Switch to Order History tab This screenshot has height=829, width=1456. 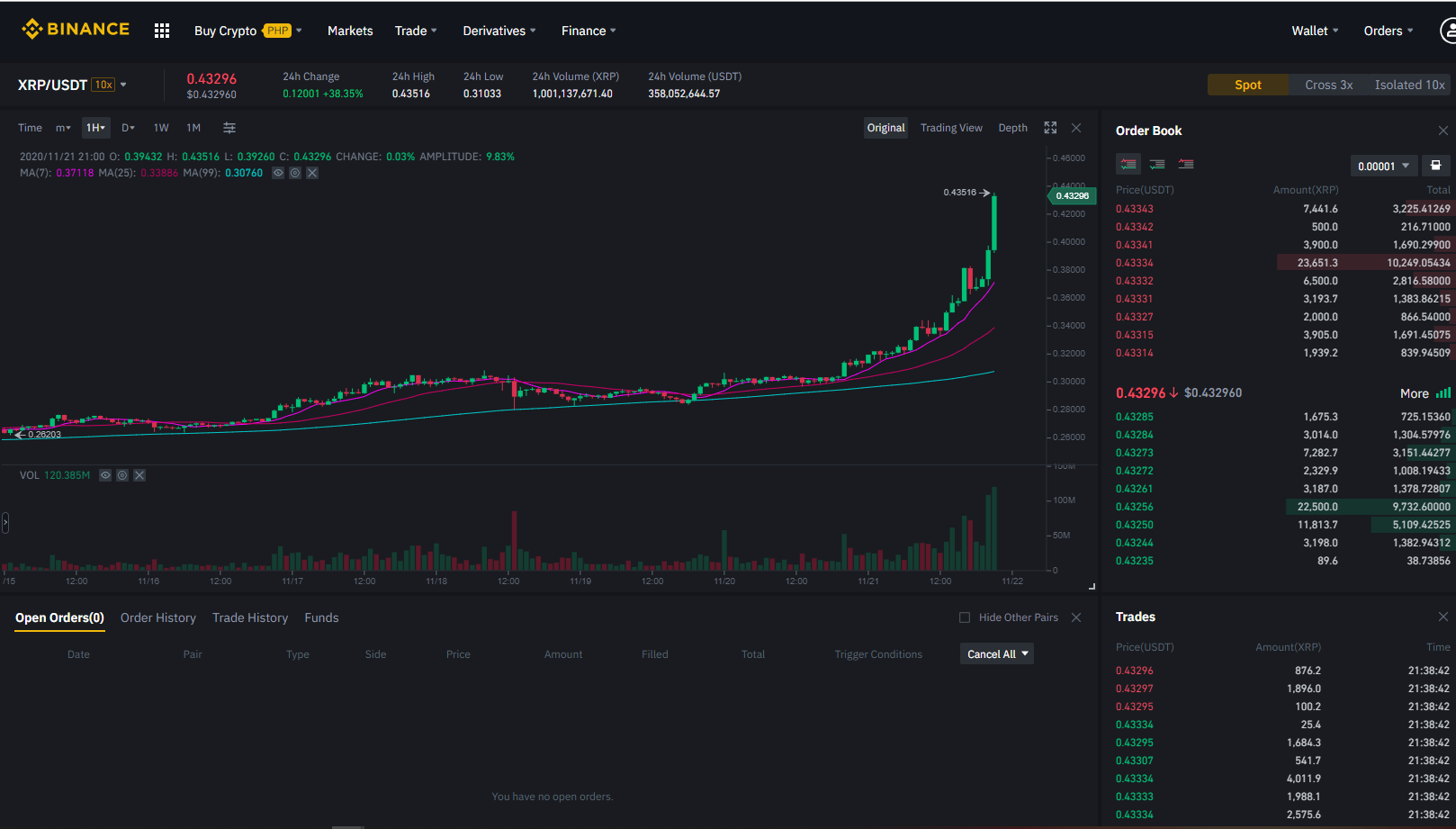point(158,617)
